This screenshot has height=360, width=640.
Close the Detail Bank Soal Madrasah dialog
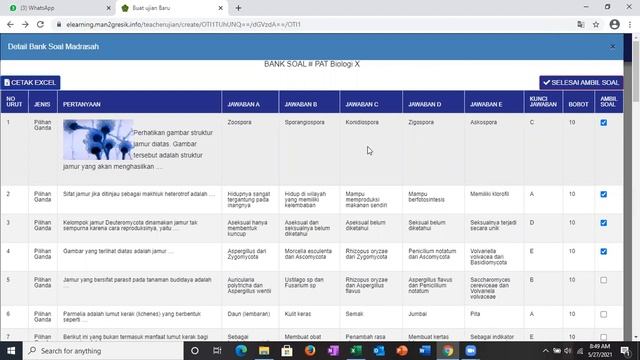[612, 47]
